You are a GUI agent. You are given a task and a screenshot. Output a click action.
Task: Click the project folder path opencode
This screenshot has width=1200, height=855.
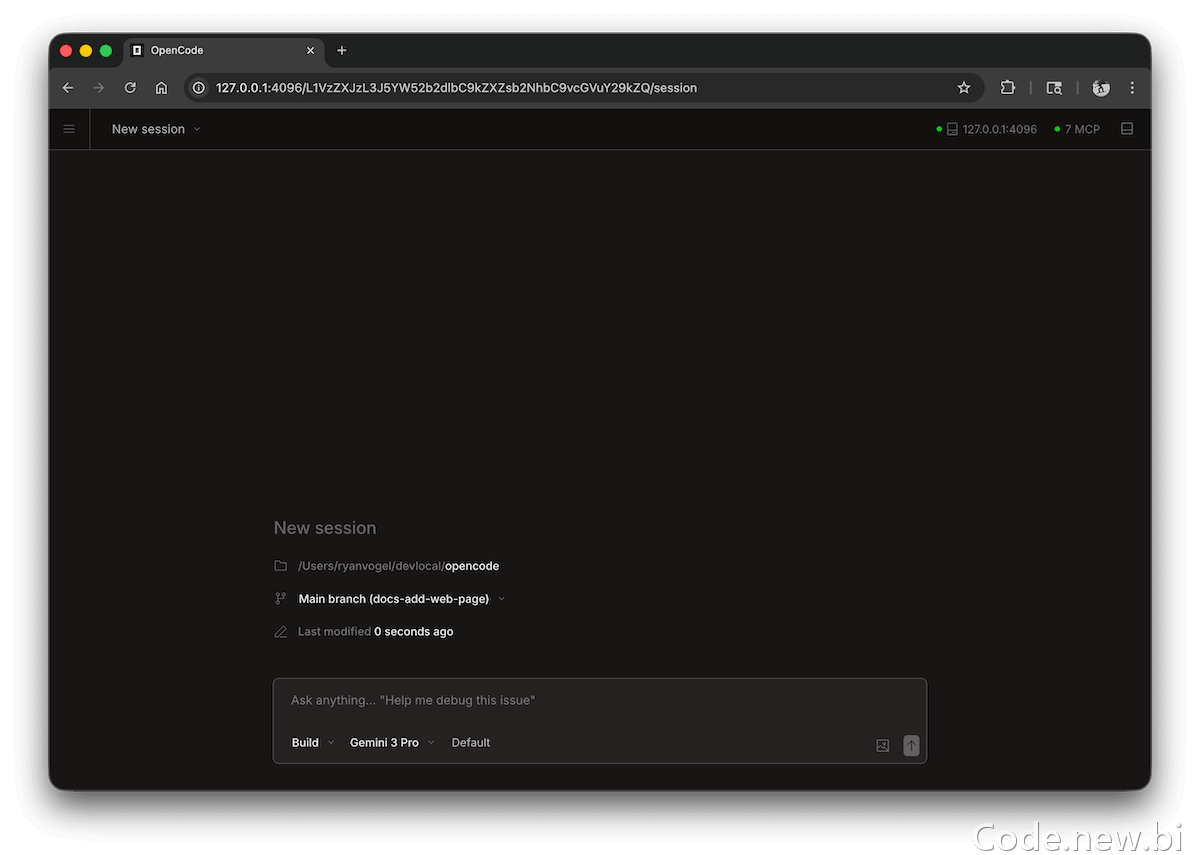[398, 566]
